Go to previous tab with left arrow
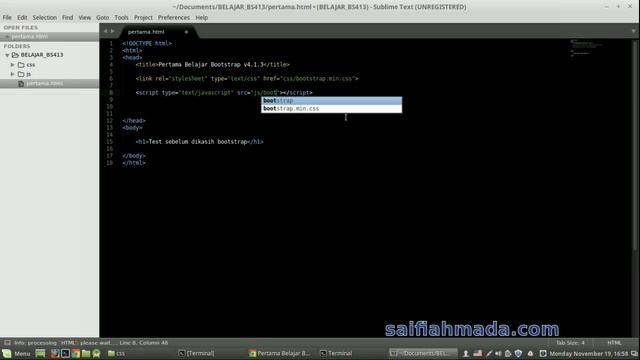 coord(105,31)
